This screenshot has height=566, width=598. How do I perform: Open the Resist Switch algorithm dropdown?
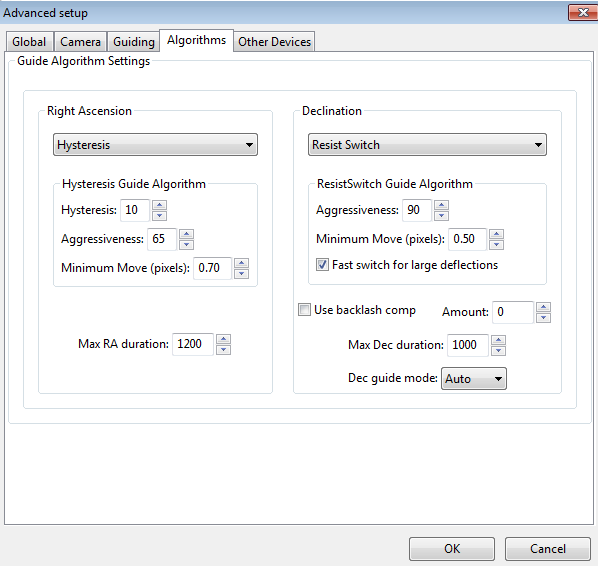pos(427,145)
